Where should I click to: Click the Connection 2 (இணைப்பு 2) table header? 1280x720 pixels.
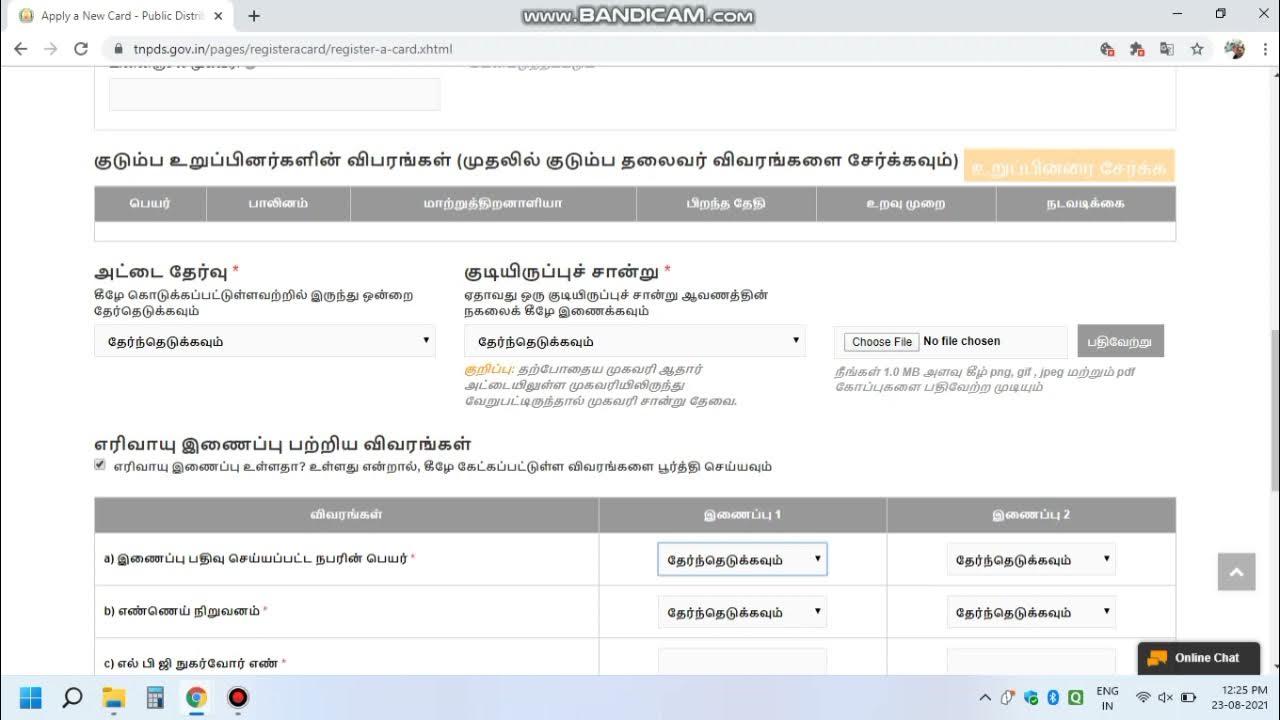pos(1031,515)
